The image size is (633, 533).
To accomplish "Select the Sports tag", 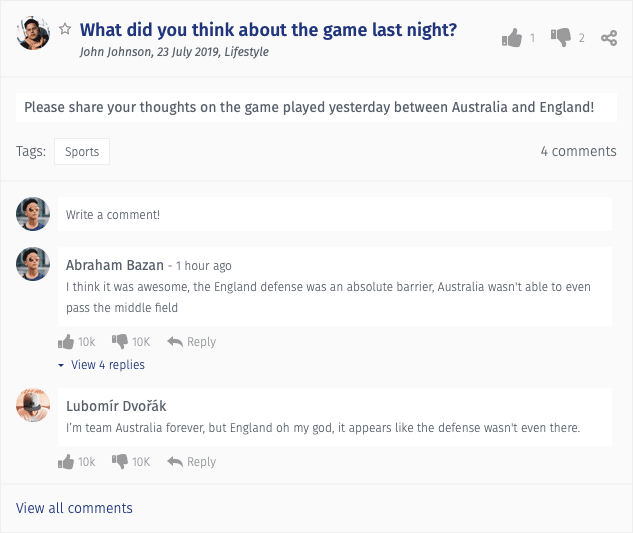I will point(82,151).
